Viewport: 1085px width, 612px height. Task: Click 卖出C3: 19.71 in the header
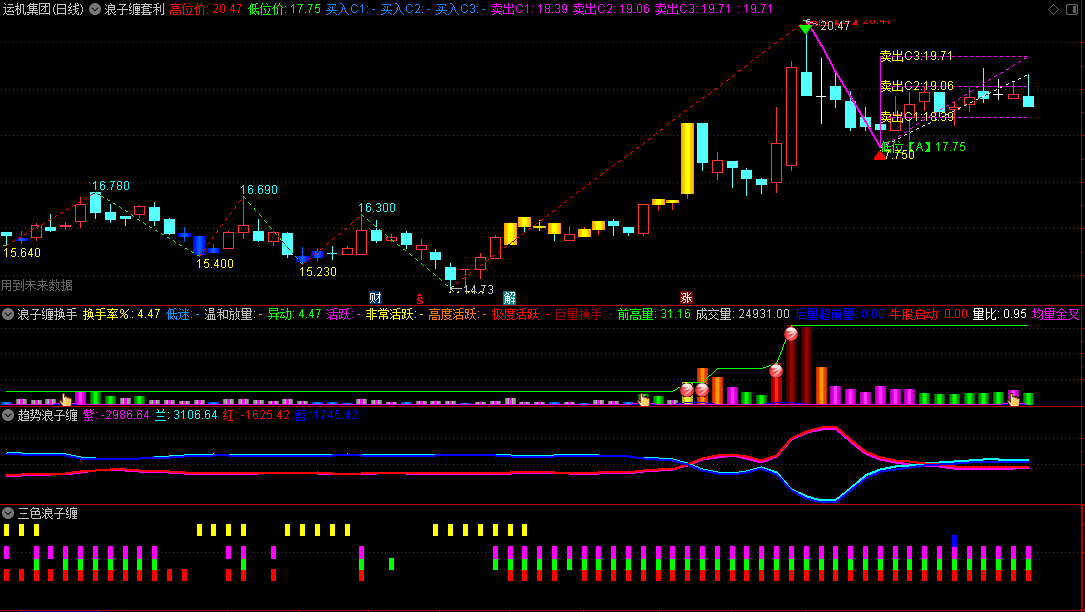(693, 10)
